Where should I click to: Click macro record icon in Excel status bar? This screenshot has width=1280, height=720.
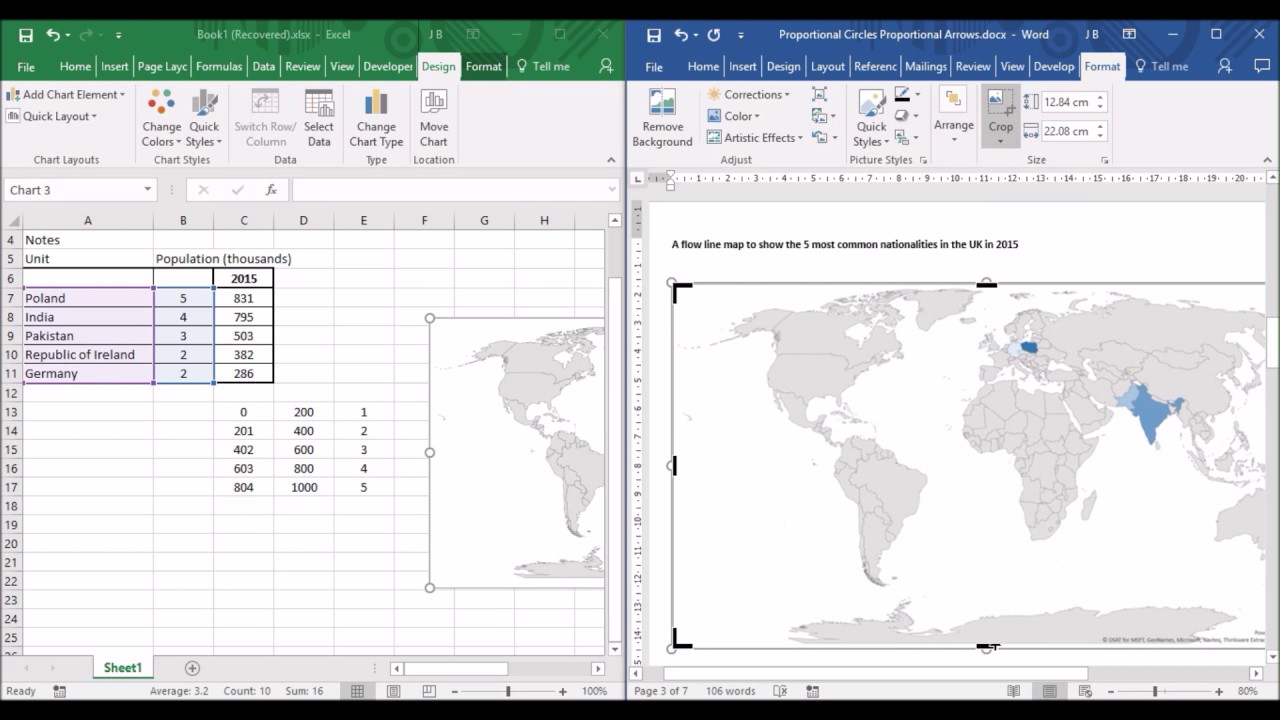pos(60,691)
